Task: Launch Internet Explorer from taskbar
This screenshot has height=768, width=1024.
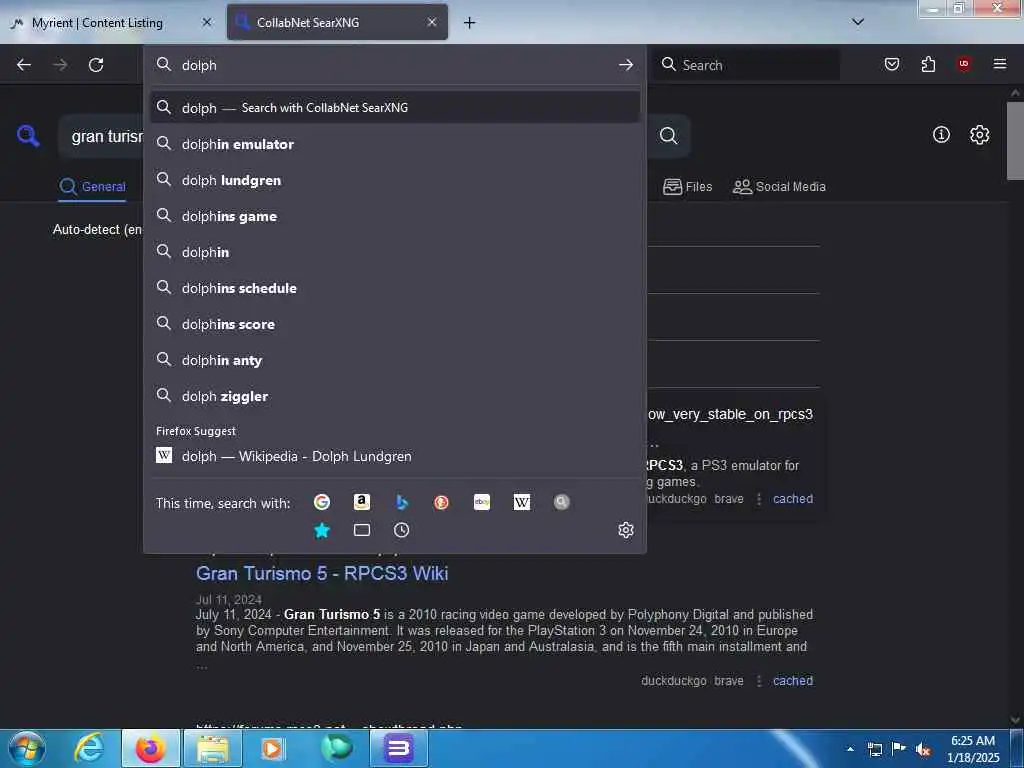Action: [89, 748]
